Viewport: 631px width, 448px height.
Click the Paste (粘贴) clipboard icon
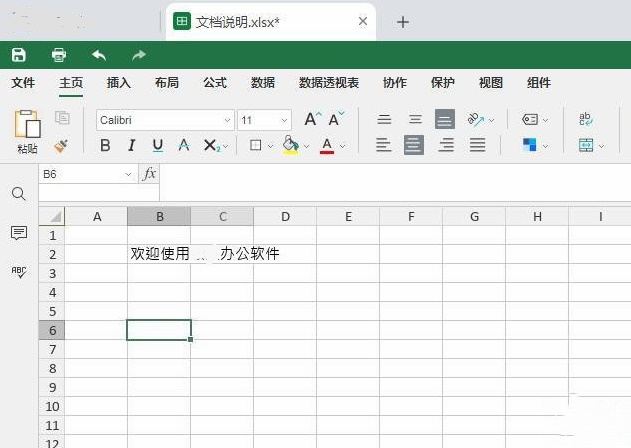click(27, 124)
